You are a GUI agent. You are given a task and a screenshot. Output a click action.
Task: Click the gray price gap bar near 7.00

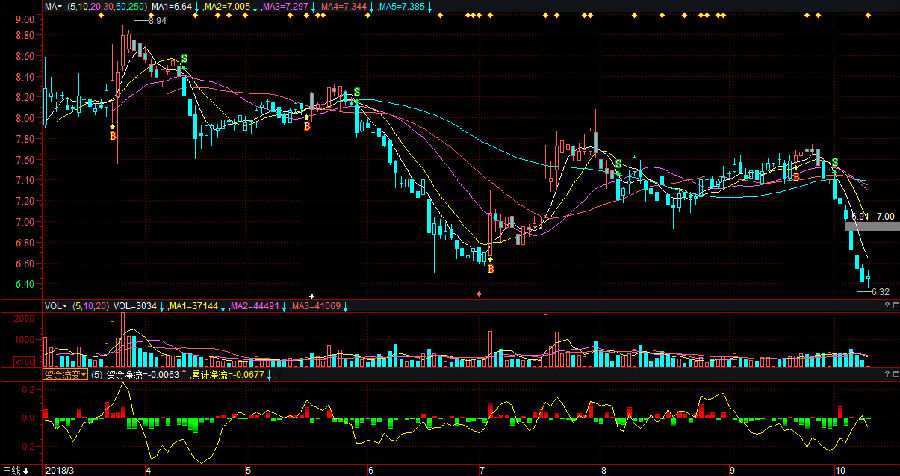click(872, 226)
